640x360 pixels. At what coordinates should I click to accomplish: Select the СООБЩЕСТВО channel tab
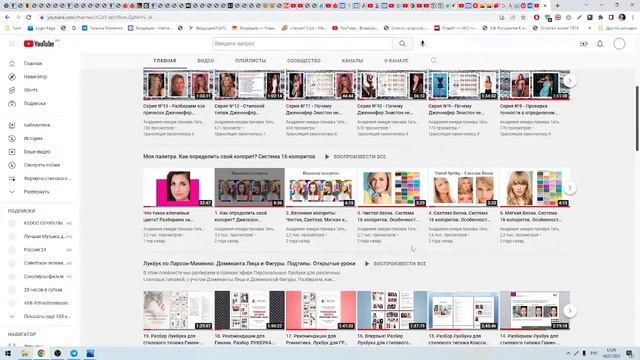click(x=304, y=60)
